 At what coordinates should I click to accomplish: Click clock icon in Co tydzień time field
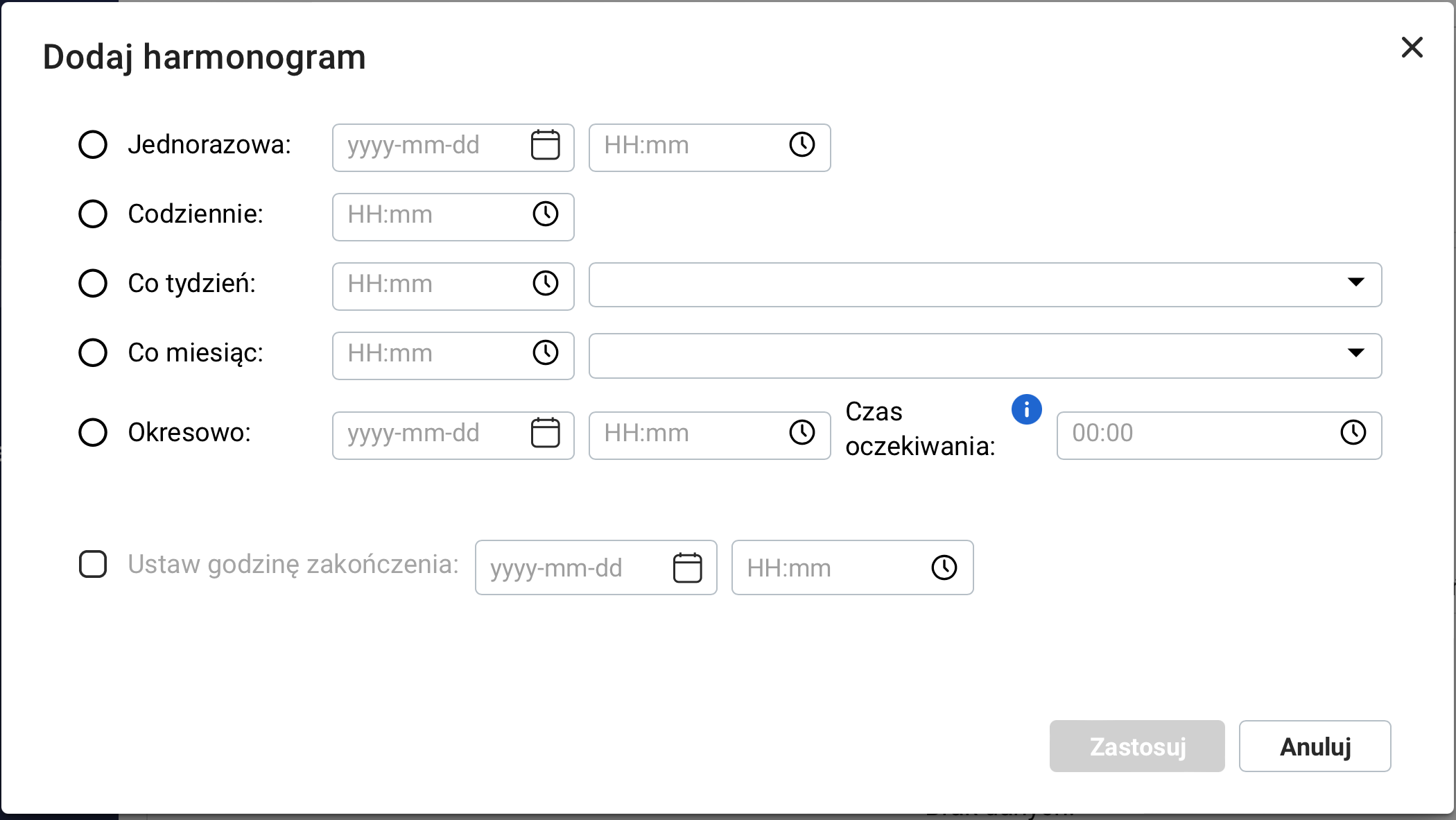545,284
